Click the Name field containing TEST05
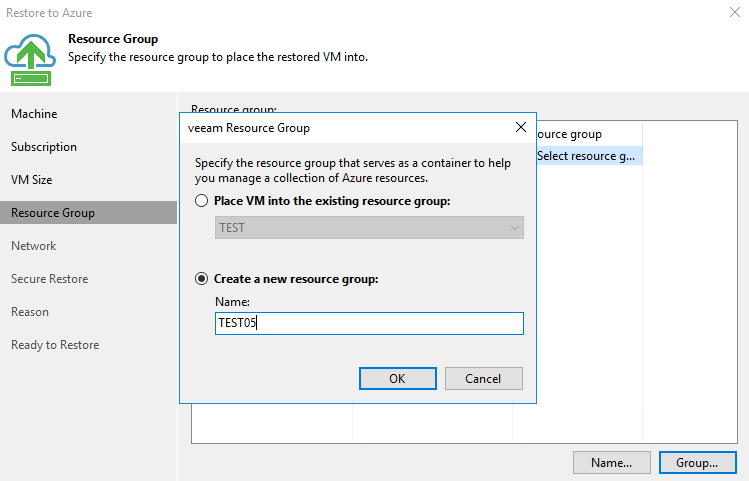 coord(369,323)
